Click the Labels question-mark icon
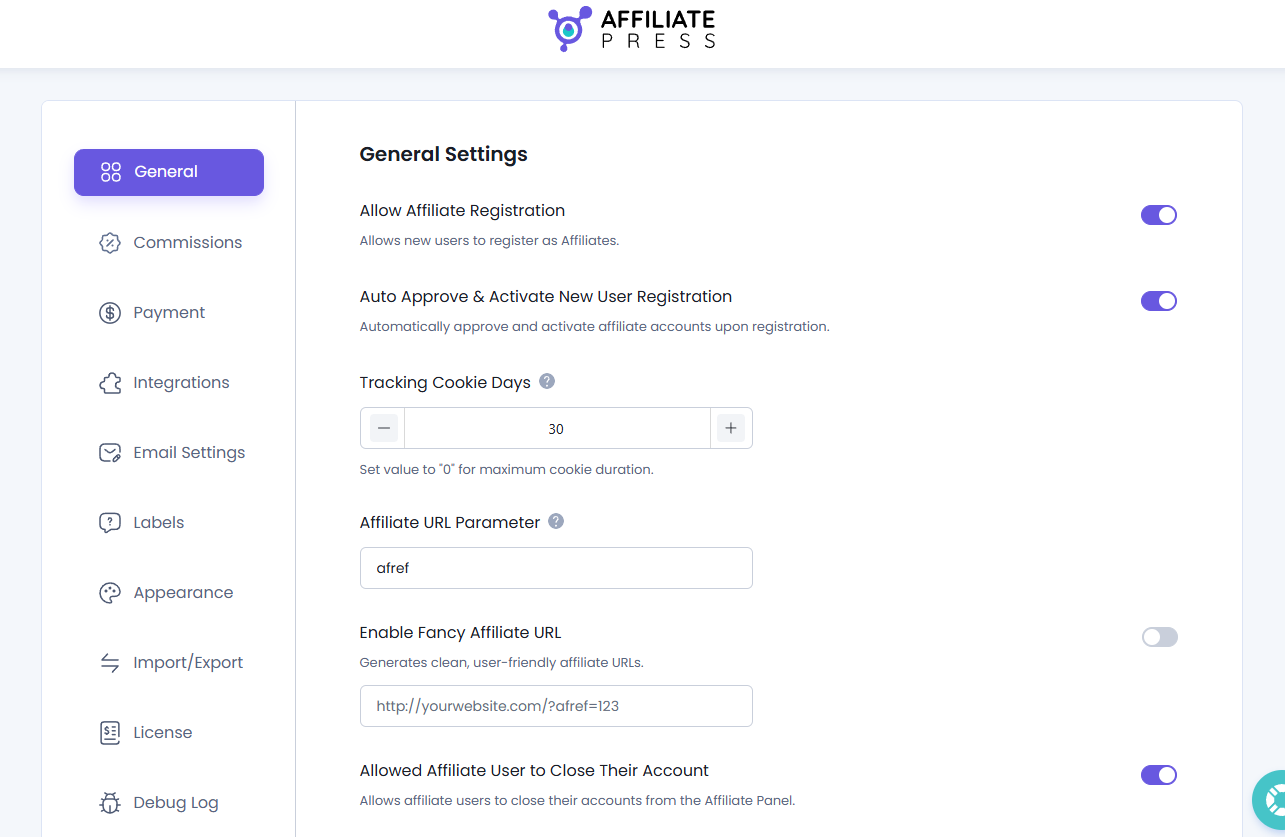Image resolution: width=1285 pixels, height=837 pixels. click(110, 522)
